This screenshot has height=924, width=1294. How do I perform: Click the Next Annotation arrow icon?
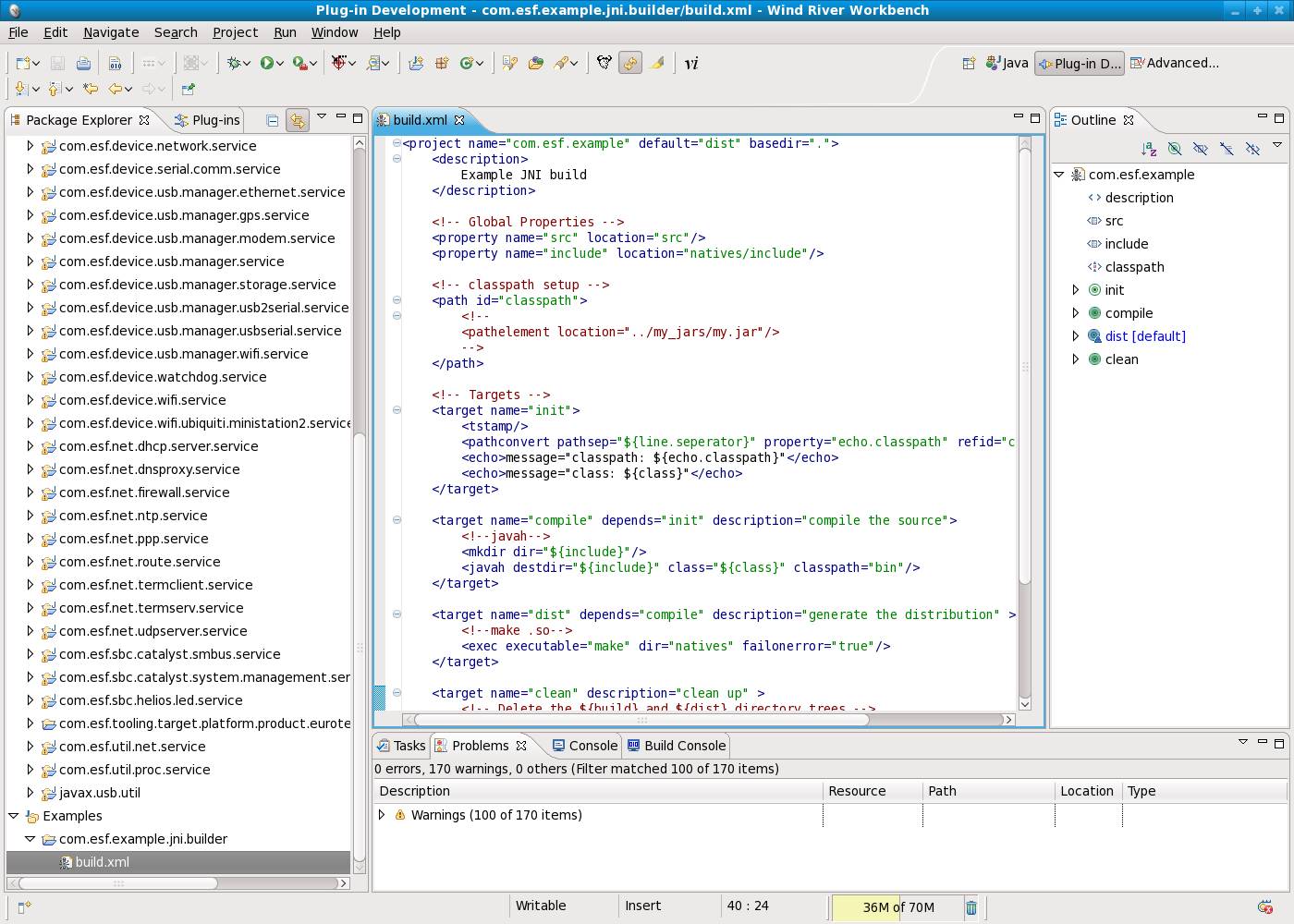(22, 89)
